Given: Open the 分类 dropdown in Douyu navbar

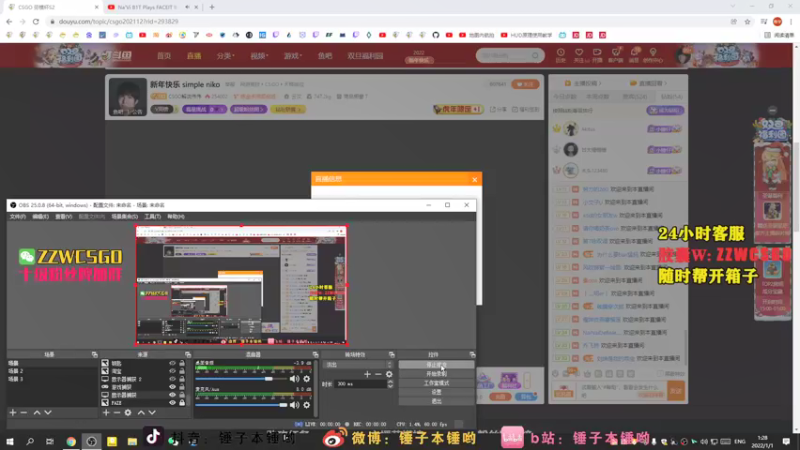Looking at the screenshot, I should pyautogui.click(x=225, y=56).
